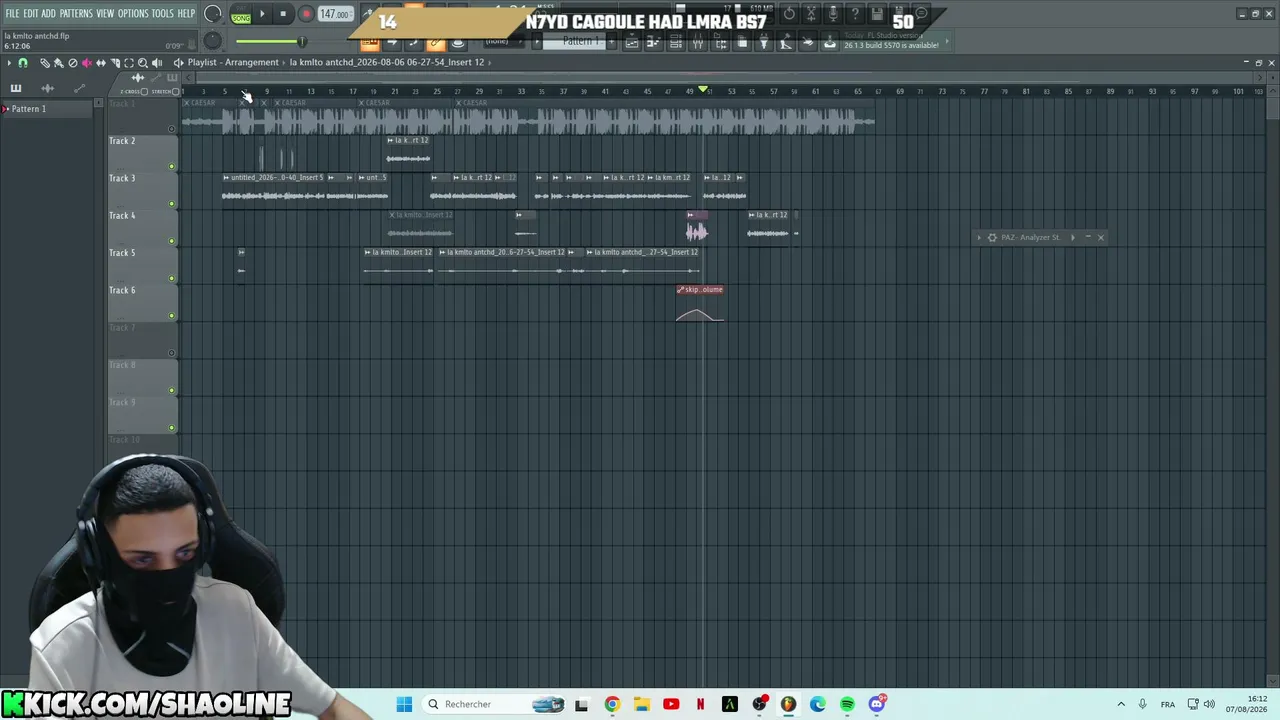Add new pattern with plus button
This screenshot has width=1280, height=720.
click(x=611, y=41)
